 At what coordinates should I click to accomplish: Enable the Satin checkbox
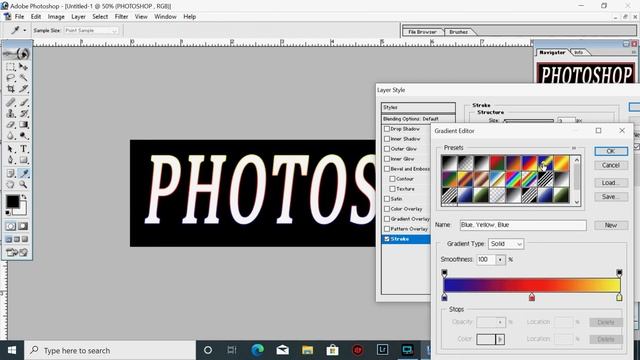[x=387, y=199]
